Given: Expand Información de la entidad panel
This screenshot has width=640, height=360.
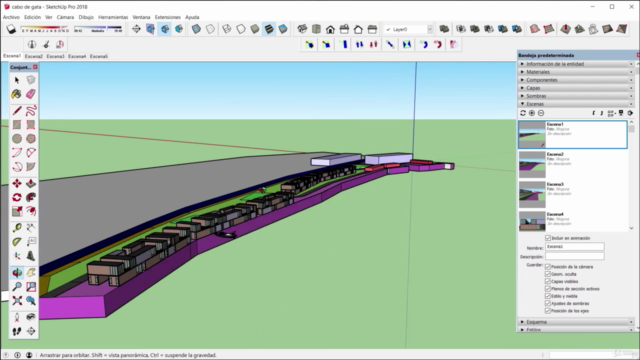Looking at the screenshot, I should [576, 64].
